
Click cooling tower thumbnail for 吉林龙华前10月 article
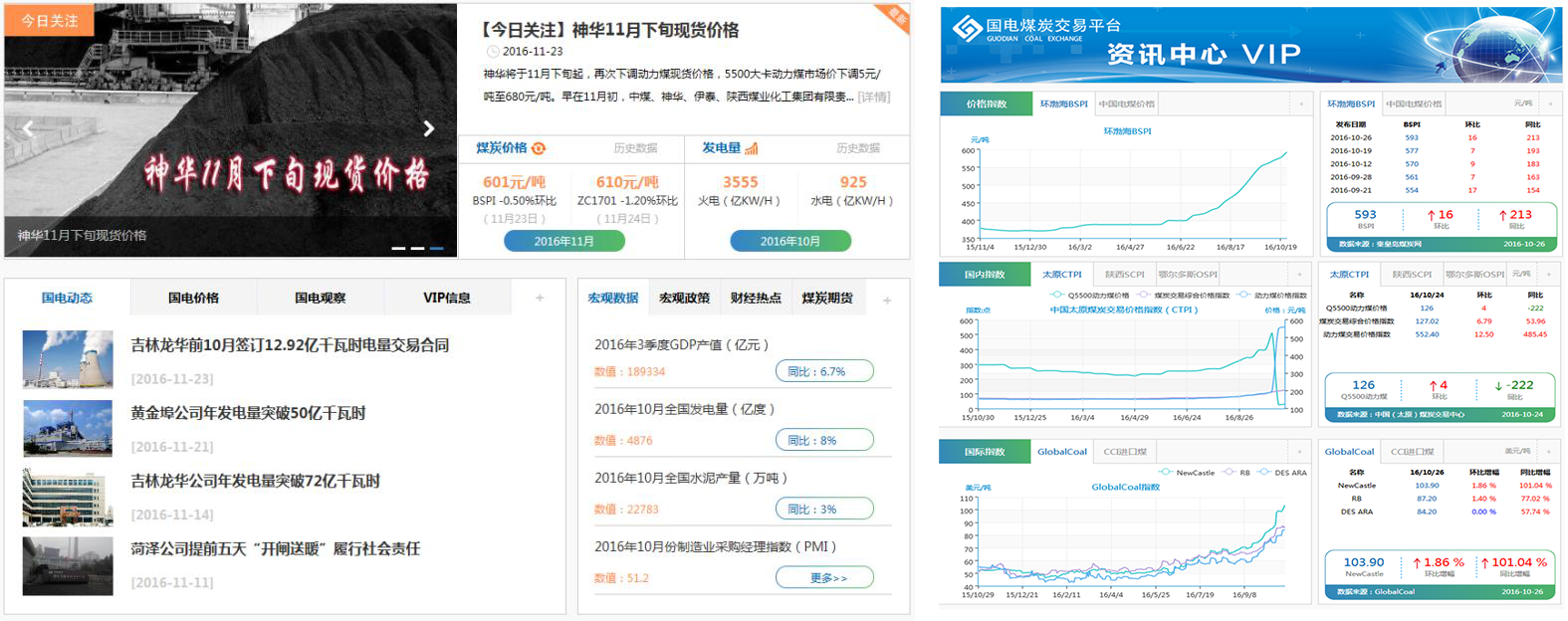click(68, 359)
